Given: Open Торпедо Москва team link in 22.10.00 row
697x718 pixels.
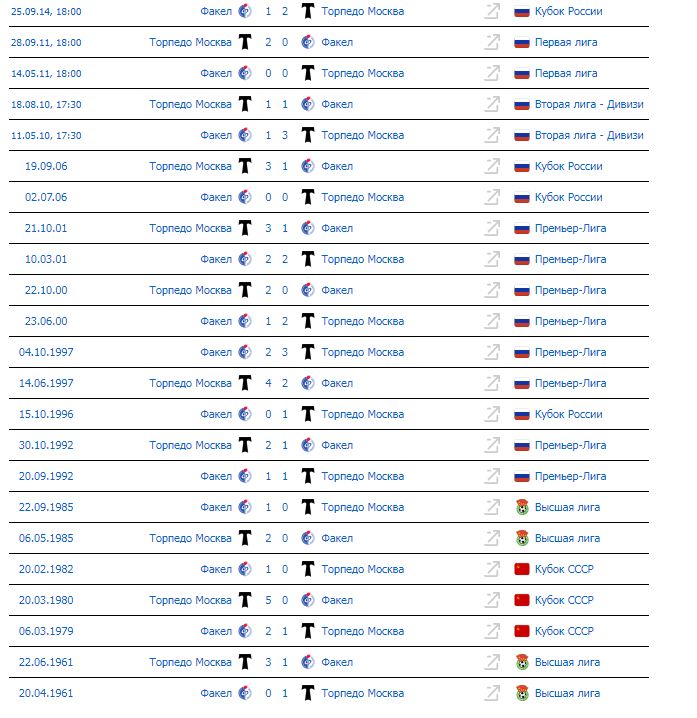Looking at the screenshot, I should [190, 290].
